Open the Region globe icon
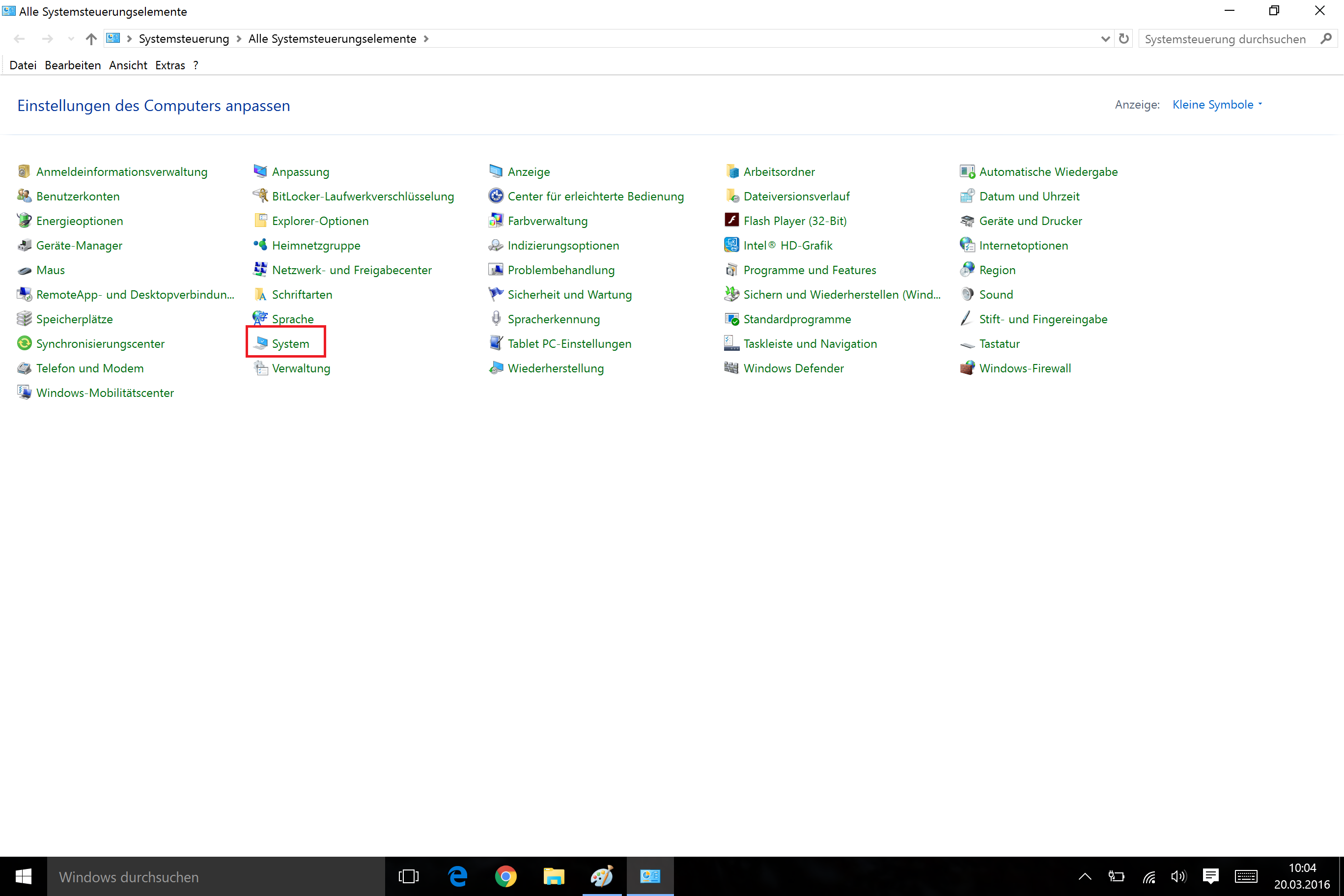 coord(967,270)
